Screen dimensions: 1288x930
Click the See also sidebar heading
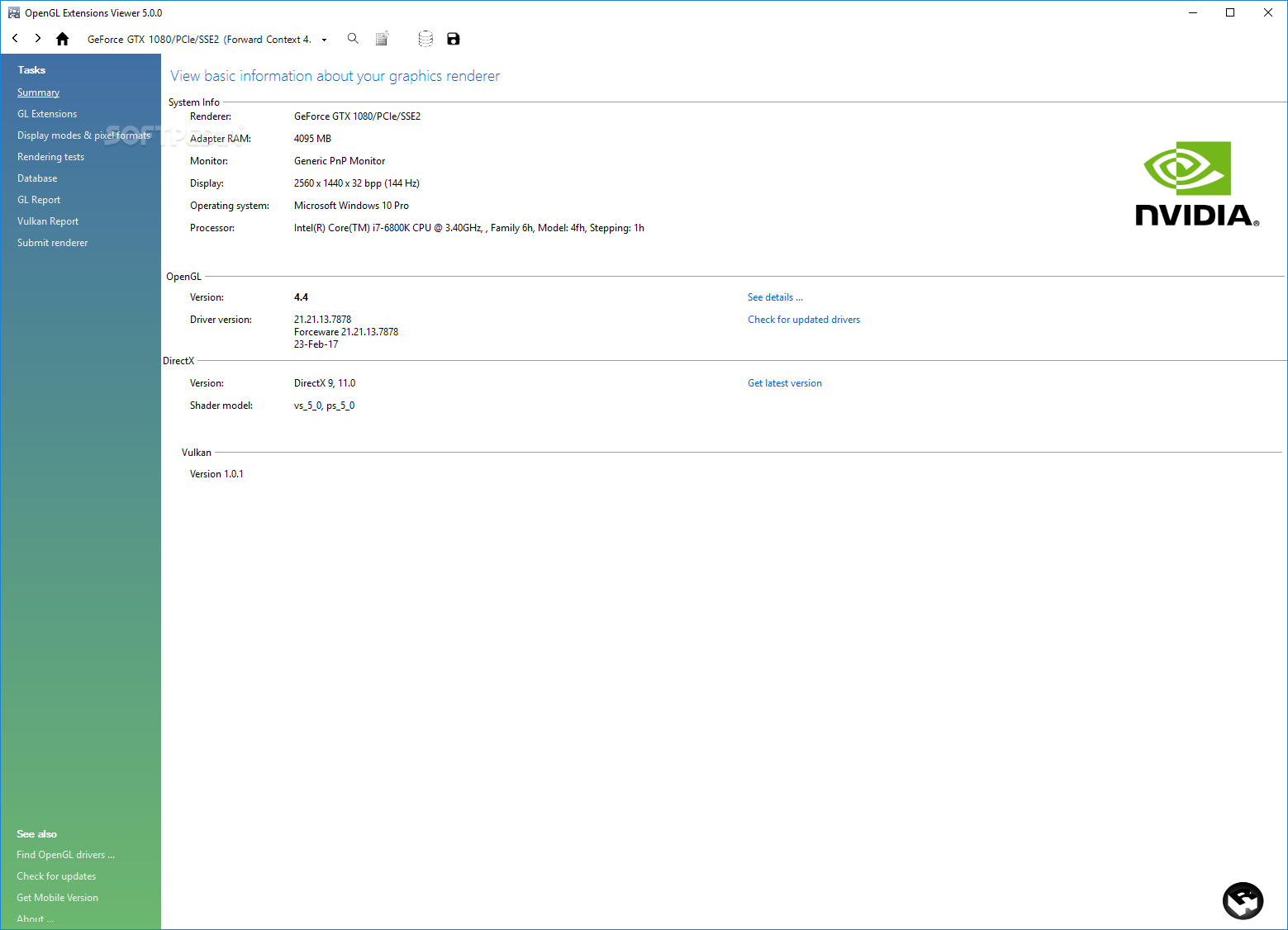(x=37, y=834)
